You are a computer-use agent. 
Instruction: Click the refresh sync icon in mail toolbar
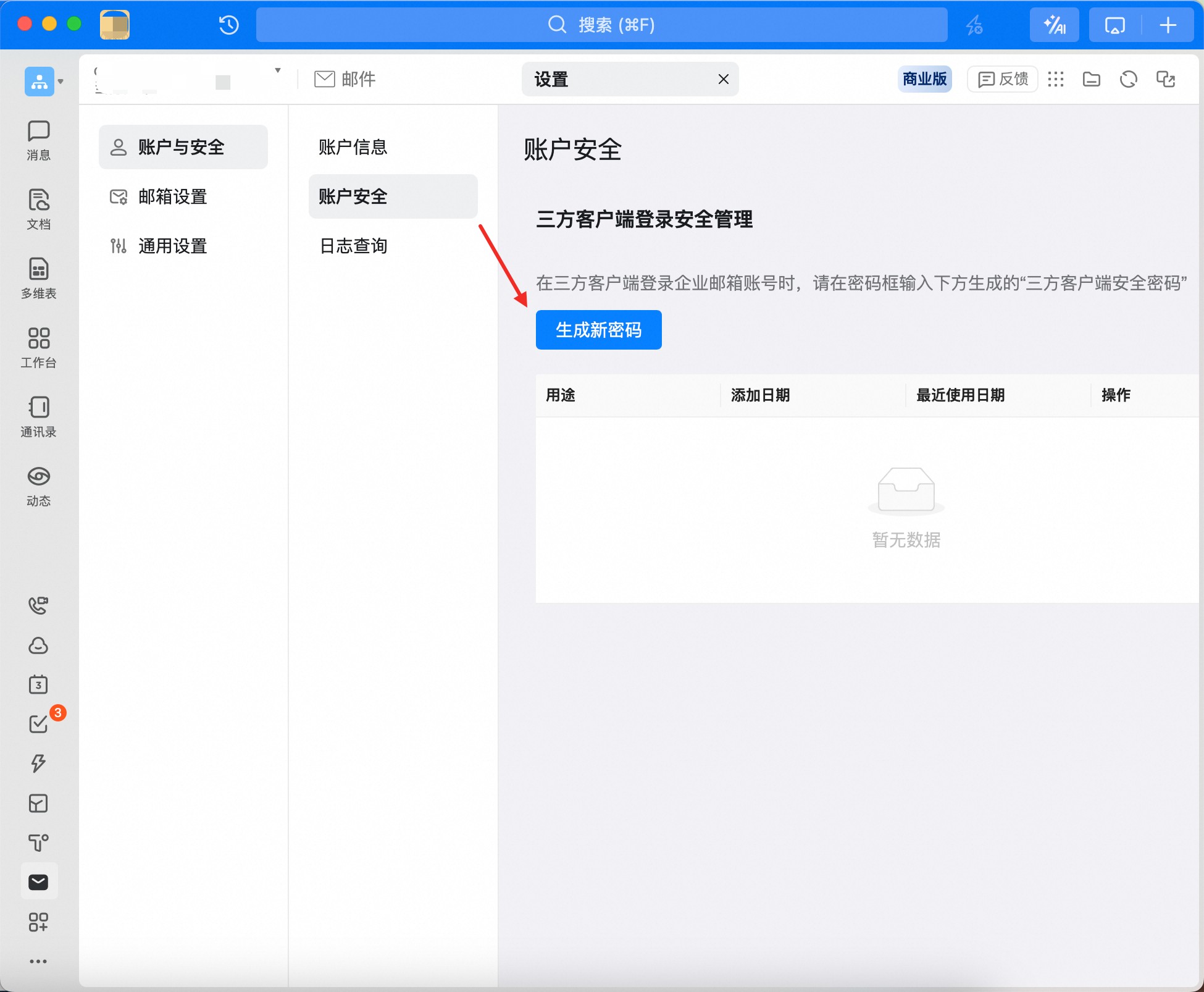[x=1129, y=79]
